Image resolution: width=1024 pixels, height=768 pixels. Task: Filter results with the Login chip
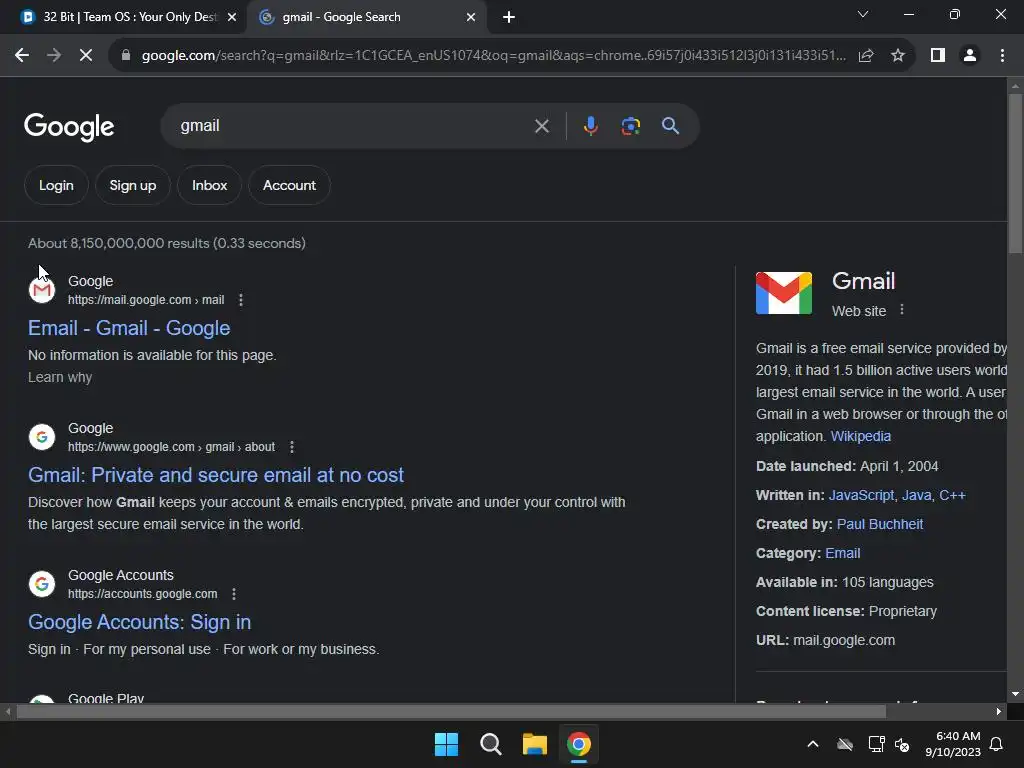[56, 185]
